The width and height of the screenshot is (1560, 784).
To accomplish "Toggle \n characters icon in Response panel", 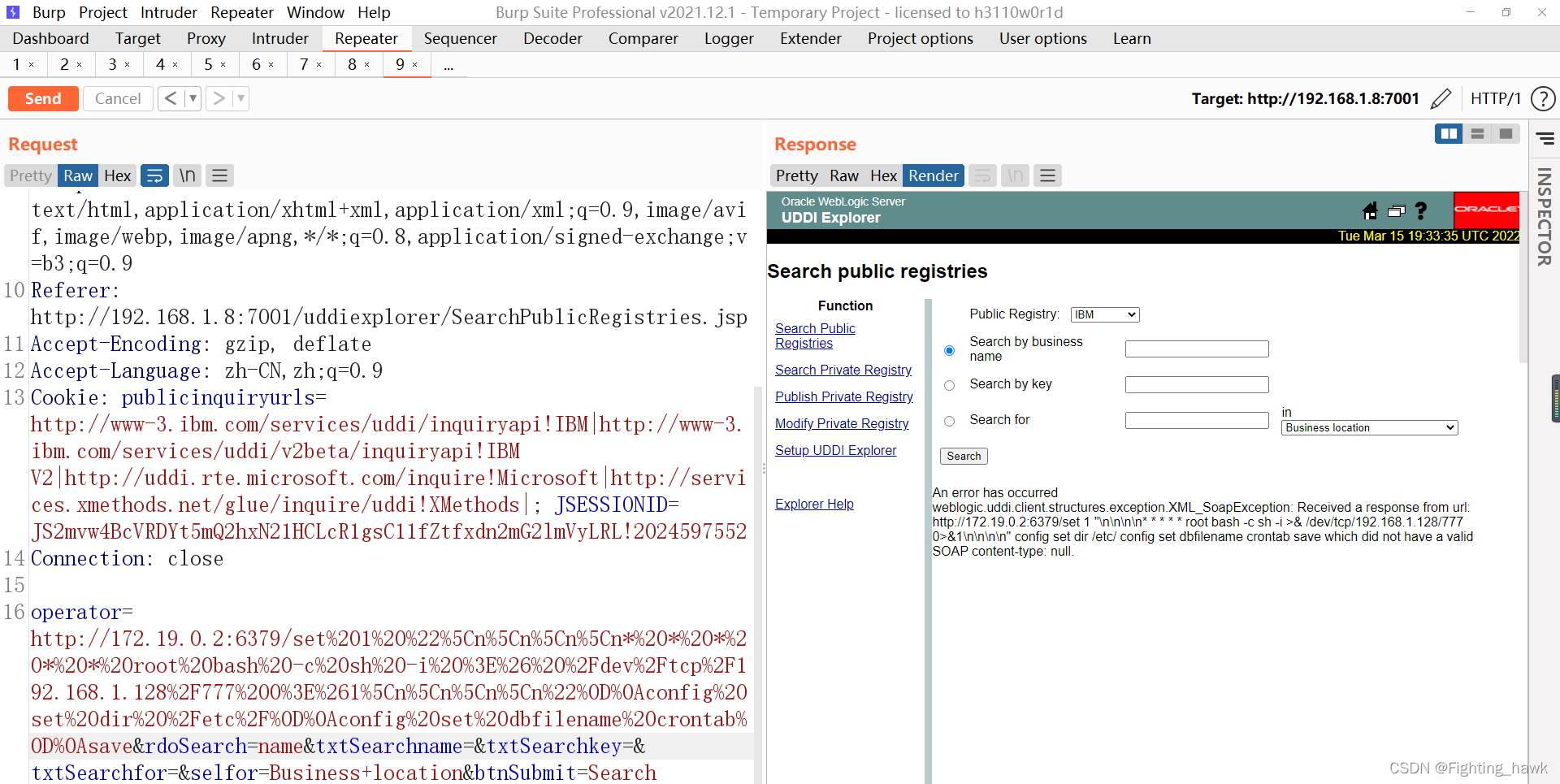I will (1016, 175).
